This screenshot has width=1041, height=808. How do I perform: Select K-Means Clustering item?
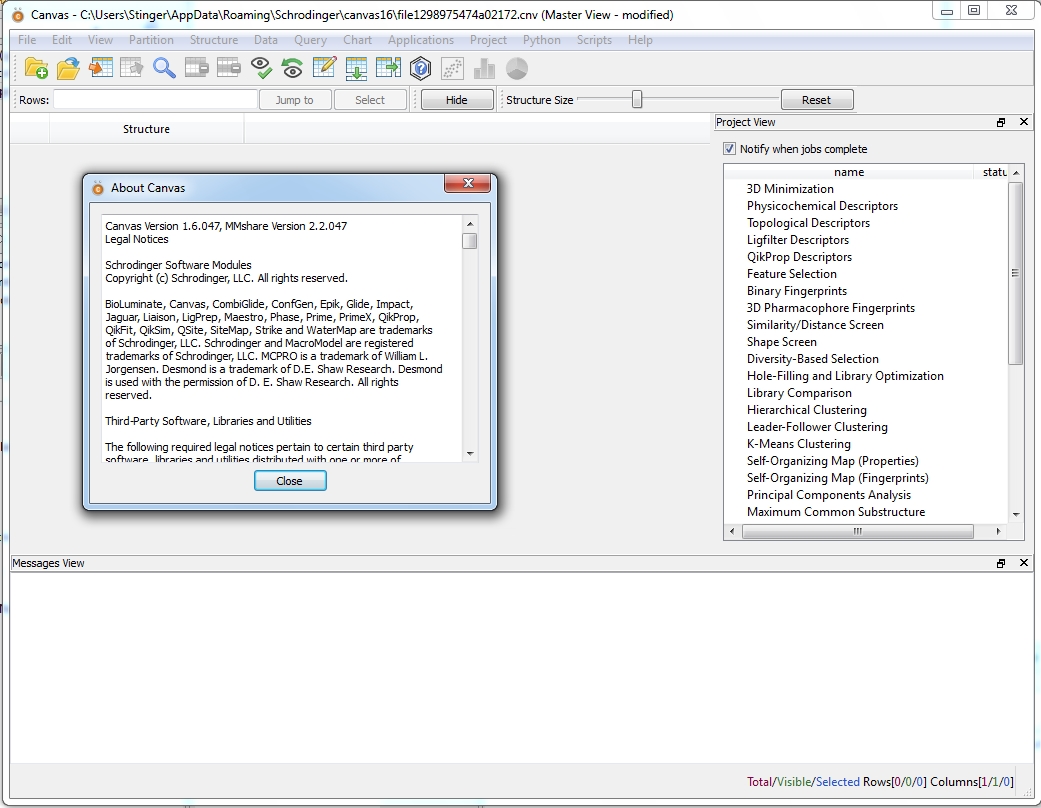point(799,444)
